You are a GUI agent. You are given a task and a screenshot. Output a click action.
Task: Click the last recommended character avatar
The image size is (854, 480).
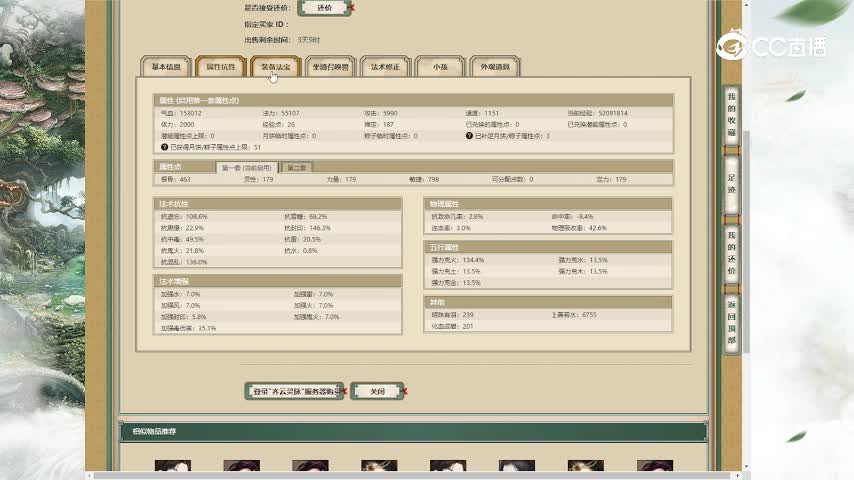coord(655,470)
